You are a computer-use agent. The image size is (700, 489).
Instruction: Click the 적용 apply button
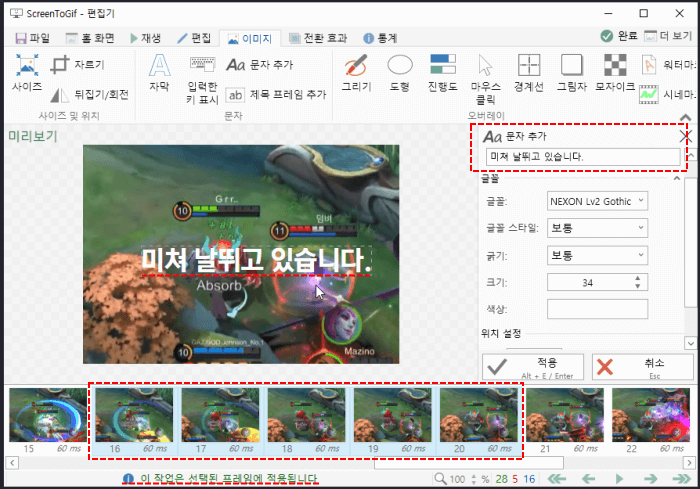533,367
